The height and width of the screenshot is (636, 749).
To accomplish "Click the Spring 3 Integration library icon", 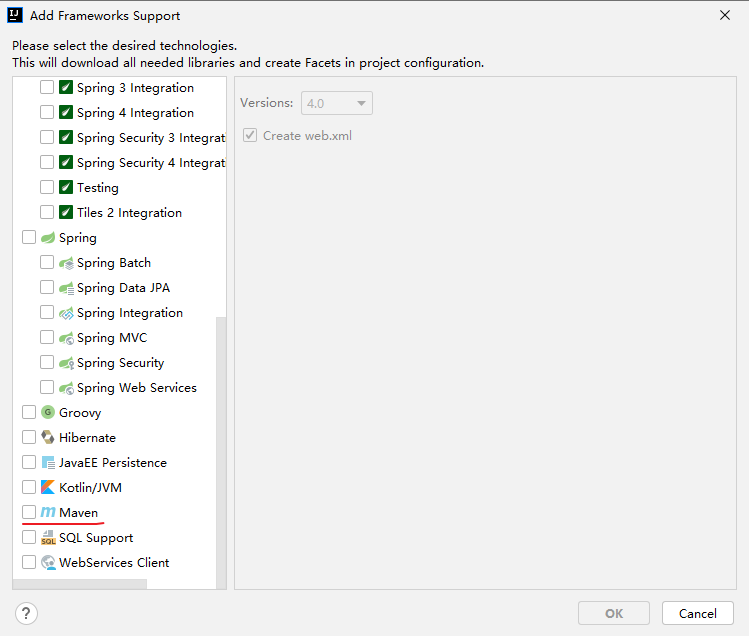I will click(x=66, y=87).
